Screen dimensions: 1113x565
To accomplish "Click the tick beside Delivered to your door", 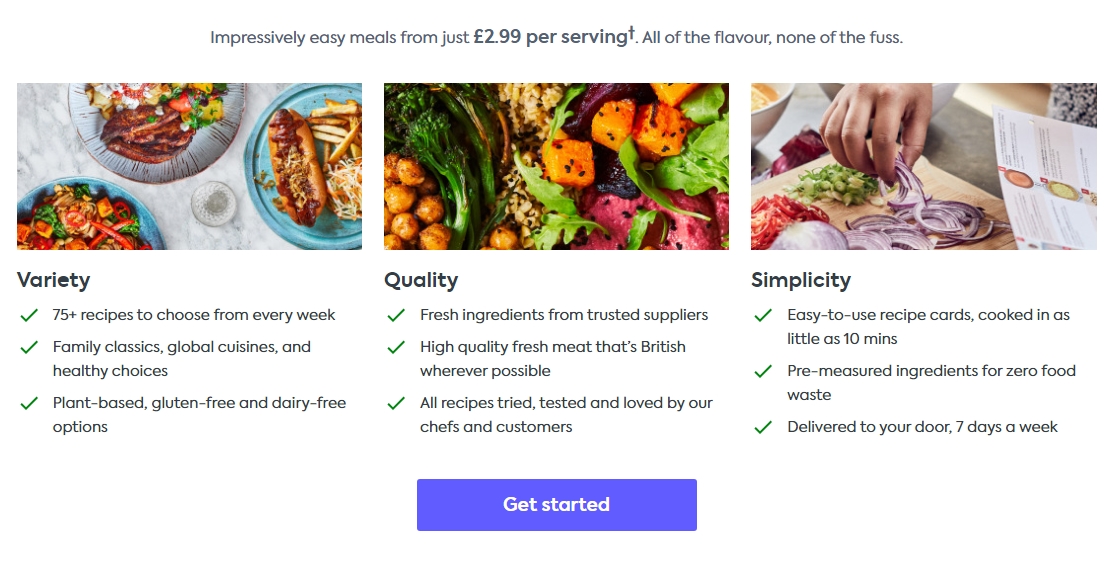I will point(763,427).
